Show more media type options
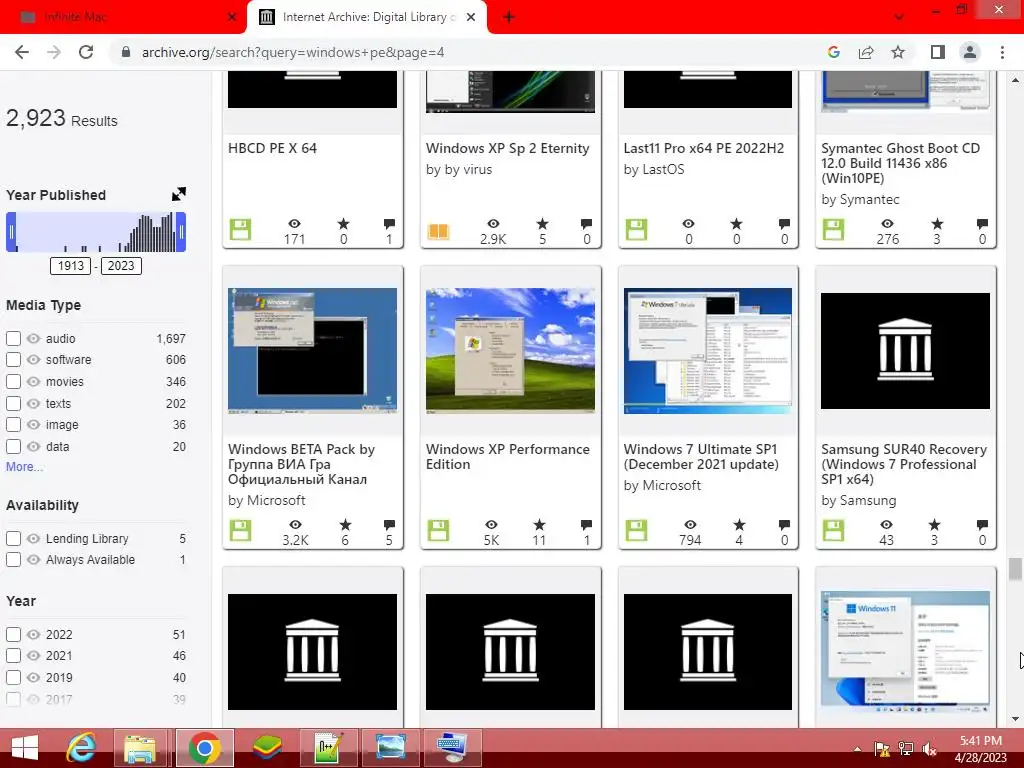The height and width of the screenshot is (768, 1024). [x=24, y=466]
